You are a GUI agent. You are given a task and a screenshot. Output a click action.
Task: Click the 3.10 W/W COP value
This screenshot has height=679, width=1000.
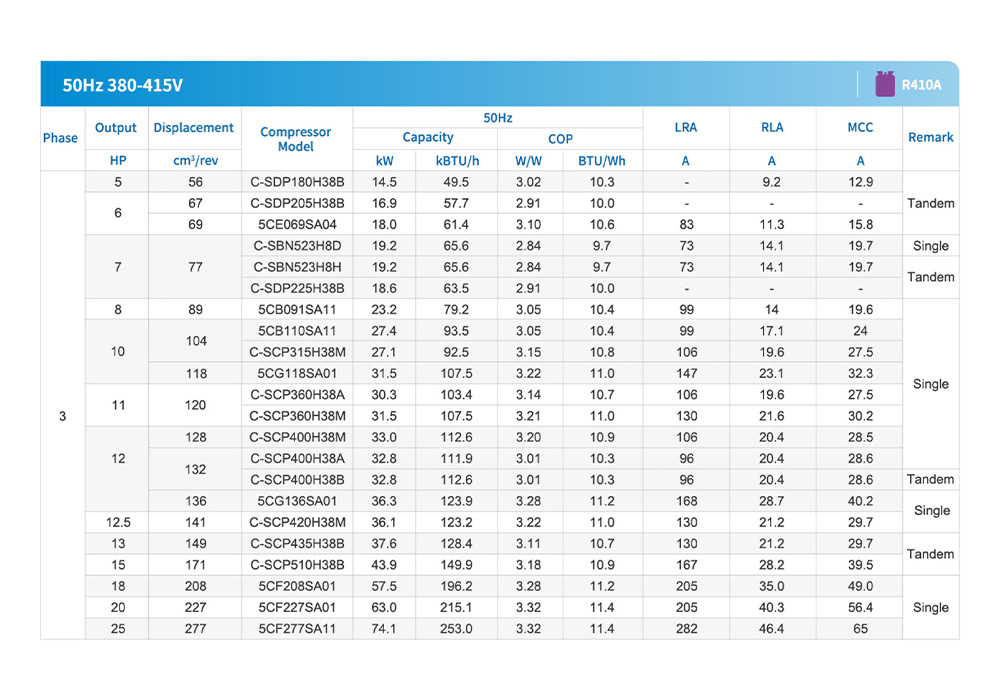[x=528, y=224]
